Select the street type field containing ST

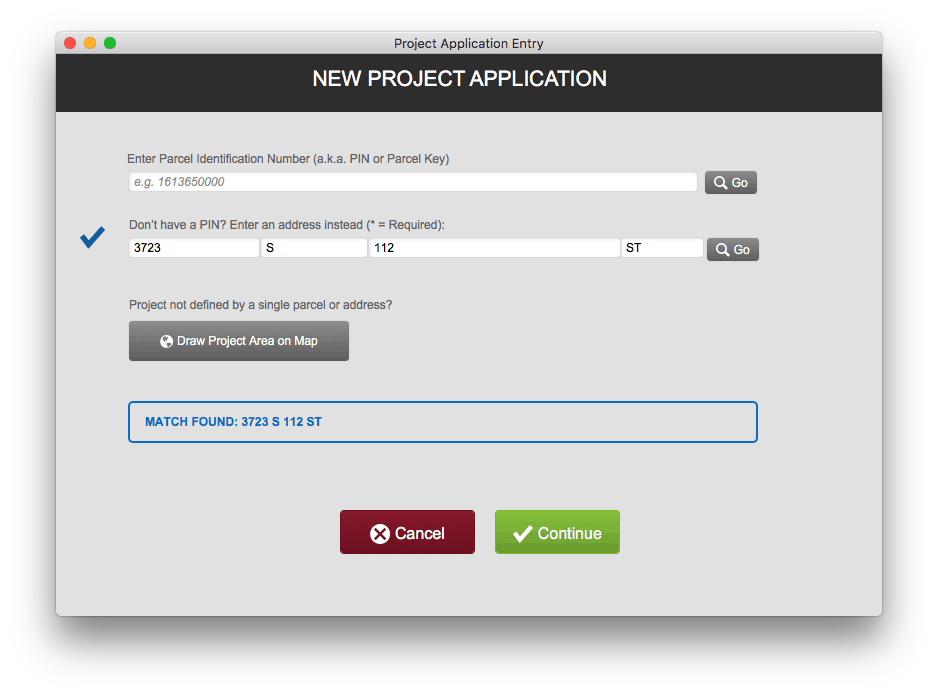point(662,248)
